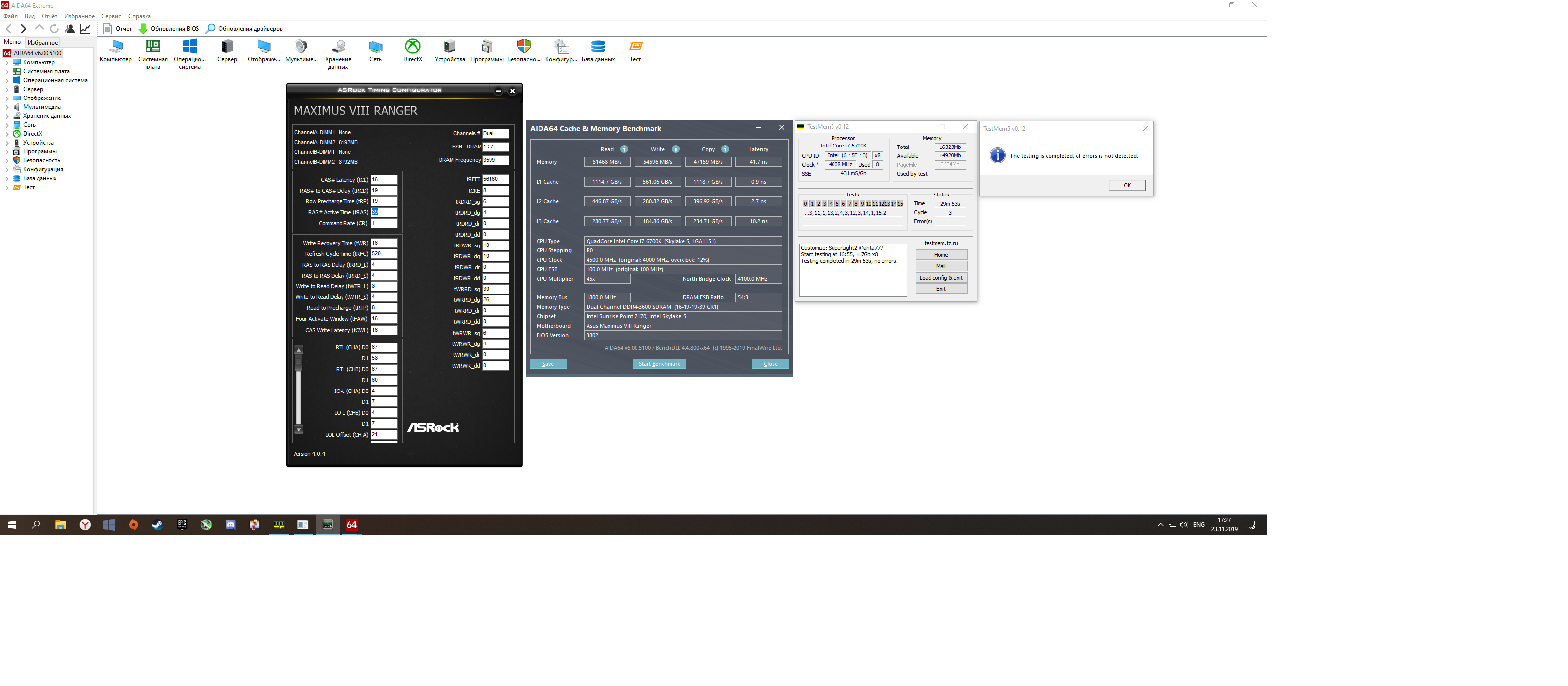Open the Системная плата motherboard icon

[152, 47]
